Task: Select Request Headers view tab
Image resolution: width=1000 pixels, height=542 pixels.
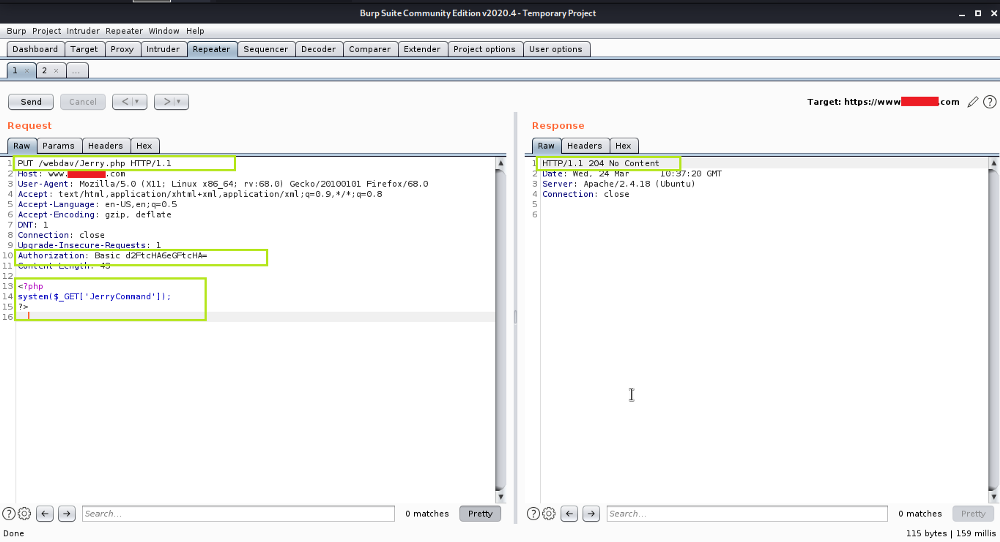Action: (106, 146)
